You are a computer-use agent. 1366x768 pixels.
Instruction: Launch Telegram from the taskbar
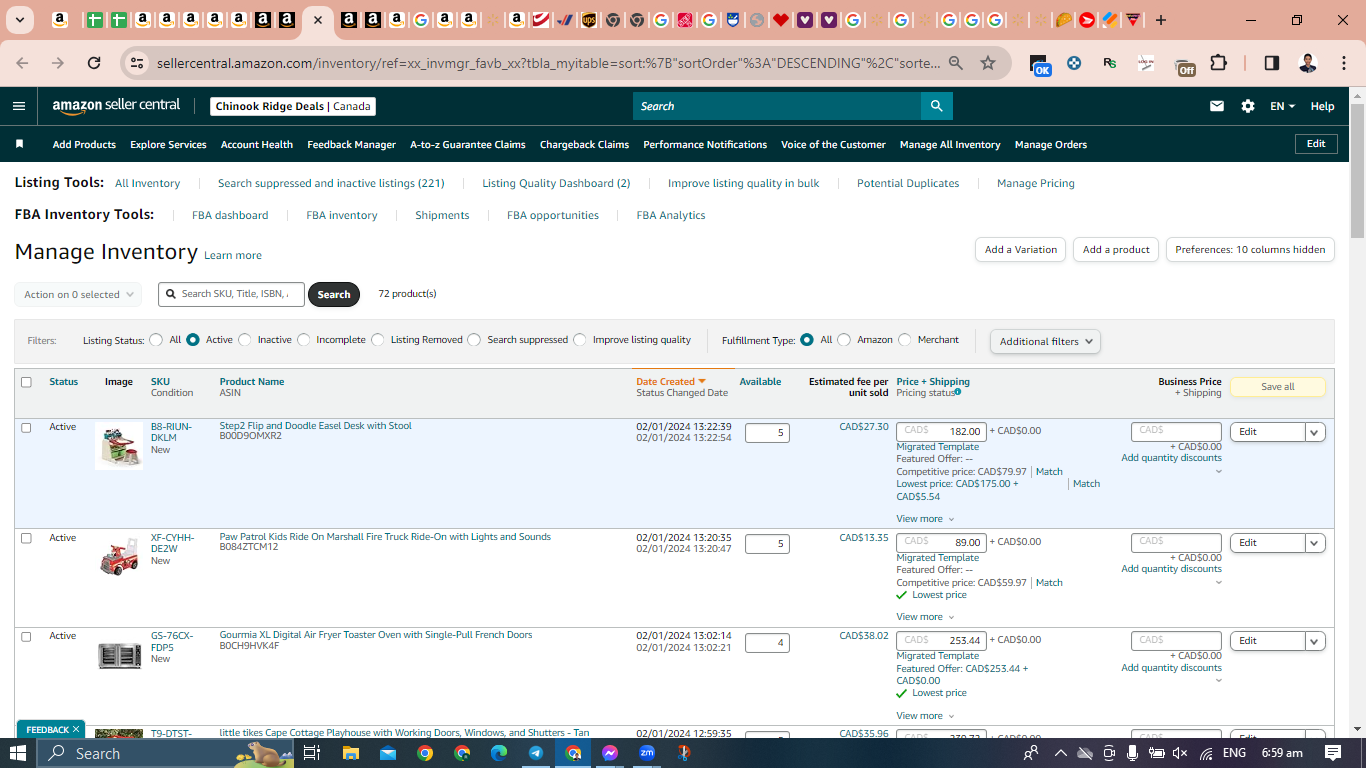536,753
